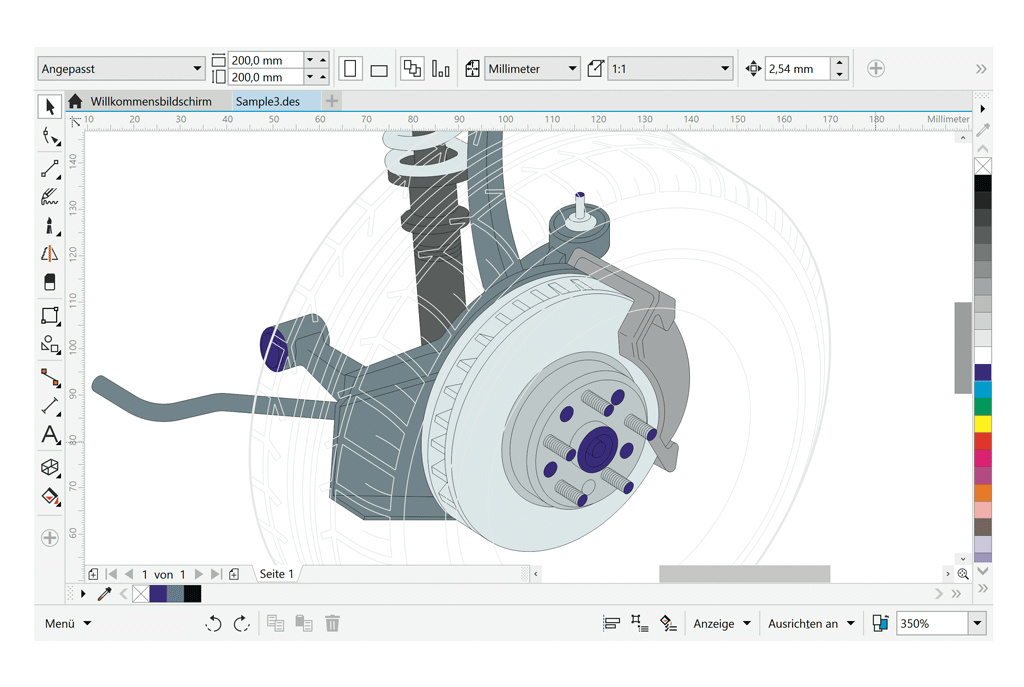Select the eyedropper in the document palette

click(104, 594)
